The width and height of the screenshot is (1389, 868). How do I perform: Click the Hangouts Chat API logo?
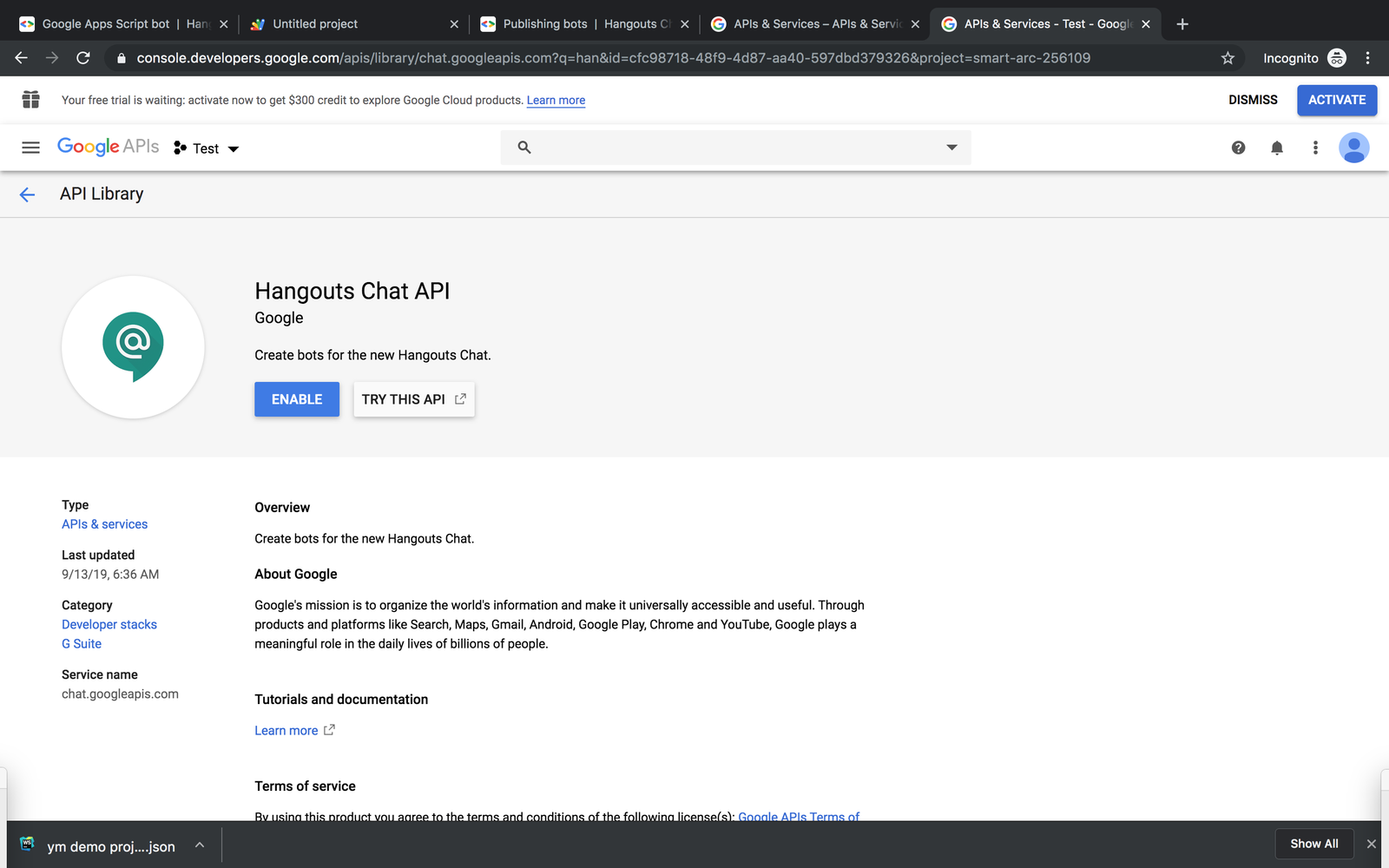pos(133,347)
